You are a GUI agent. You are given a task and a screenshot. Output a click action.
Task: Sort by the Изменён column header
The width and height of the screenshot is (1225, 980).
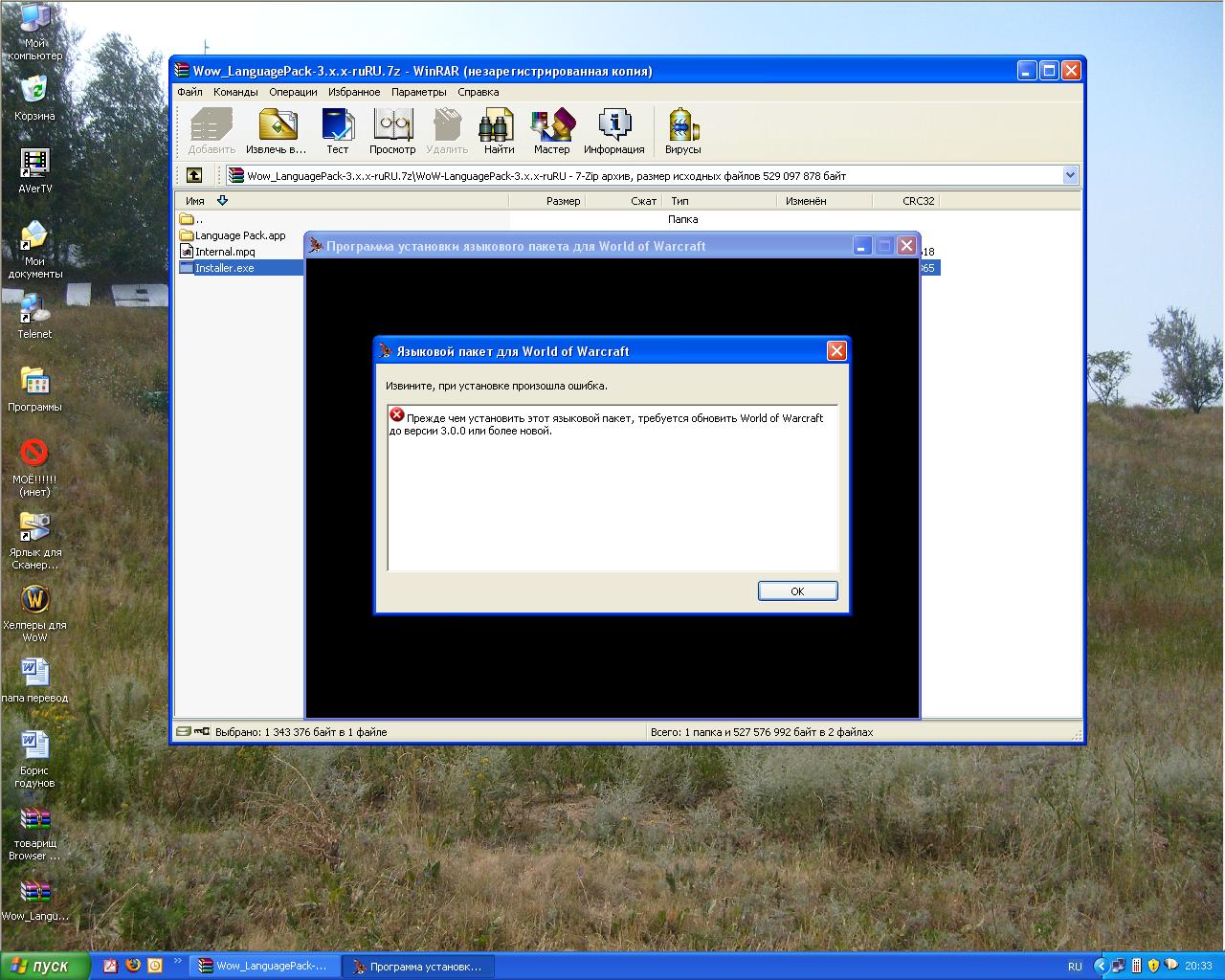tap(824, 201)
